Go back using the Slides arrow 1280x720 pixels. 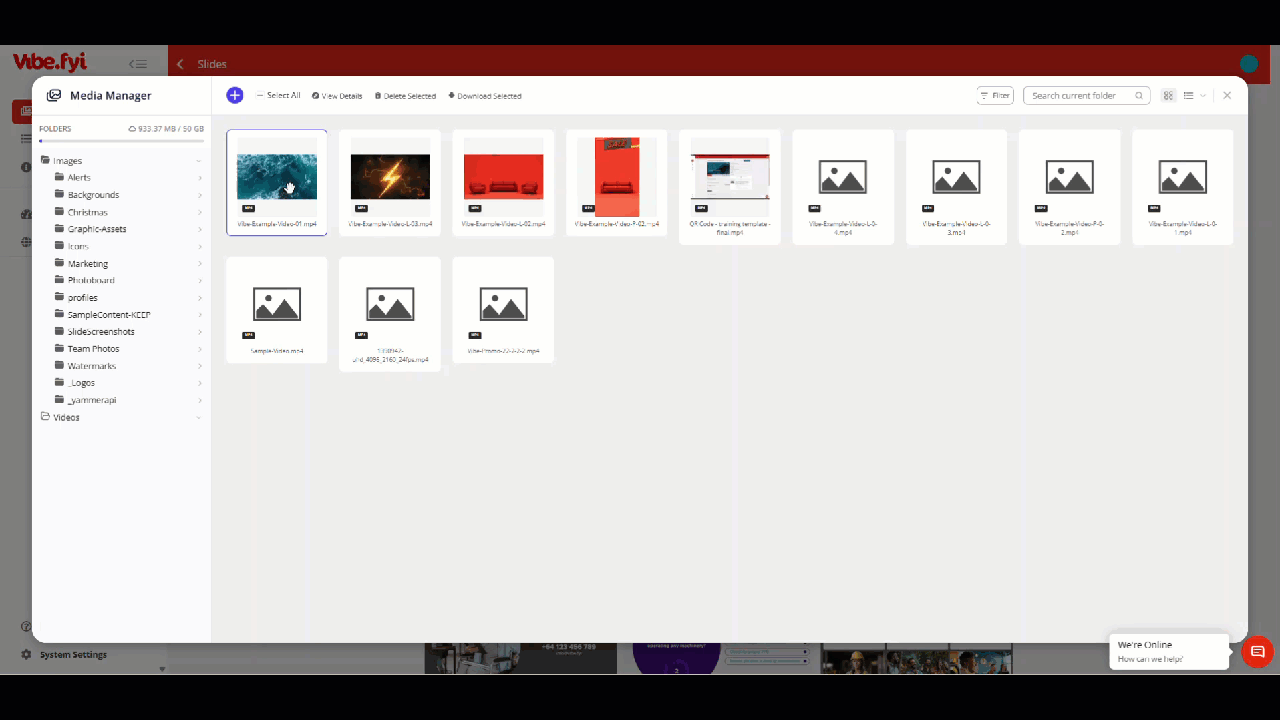pyautogui.click(x=180, y=64)
